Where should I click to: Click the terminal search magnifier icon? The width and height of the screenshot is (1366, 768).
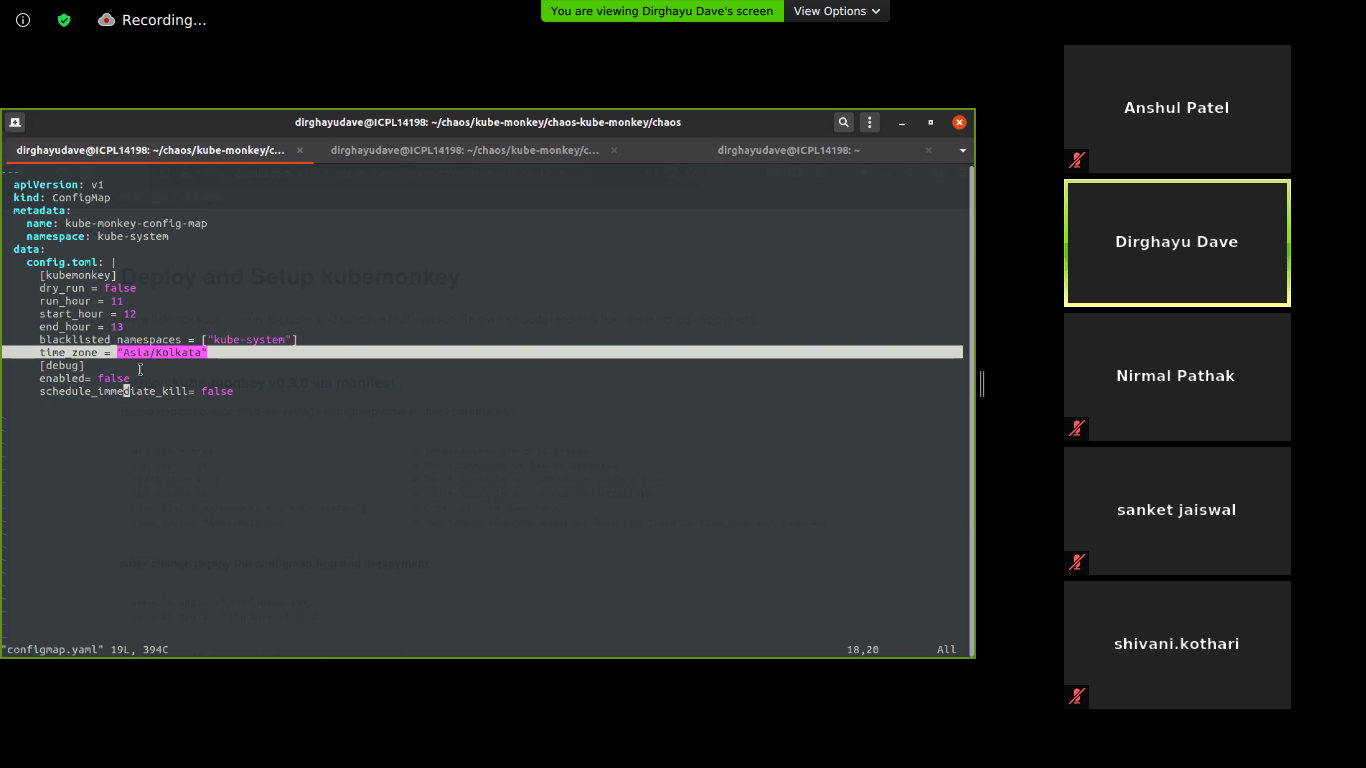(844, 122)
